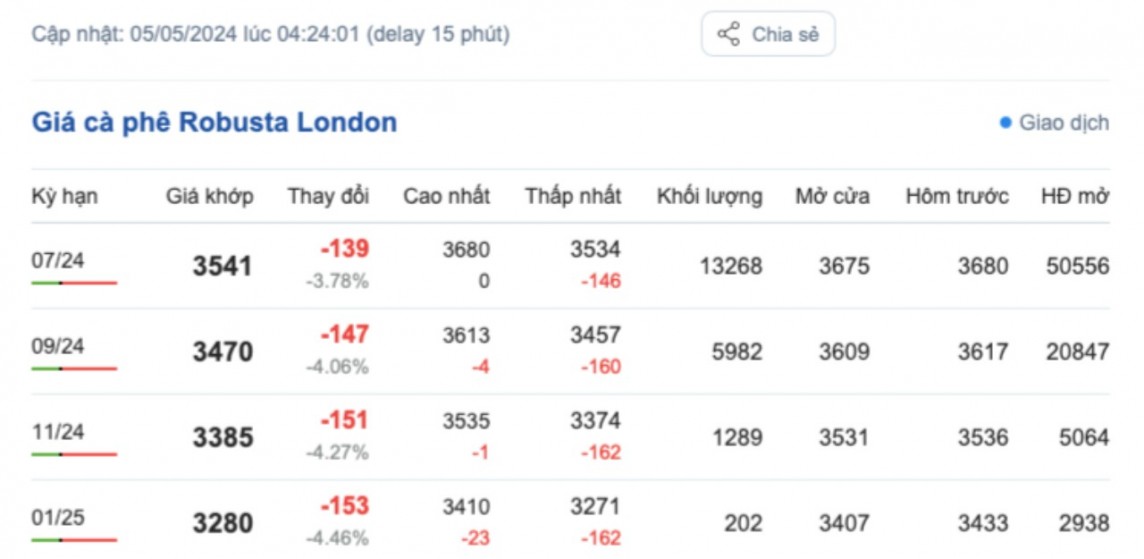Select the 11/24 contract term

pos(58,432)
